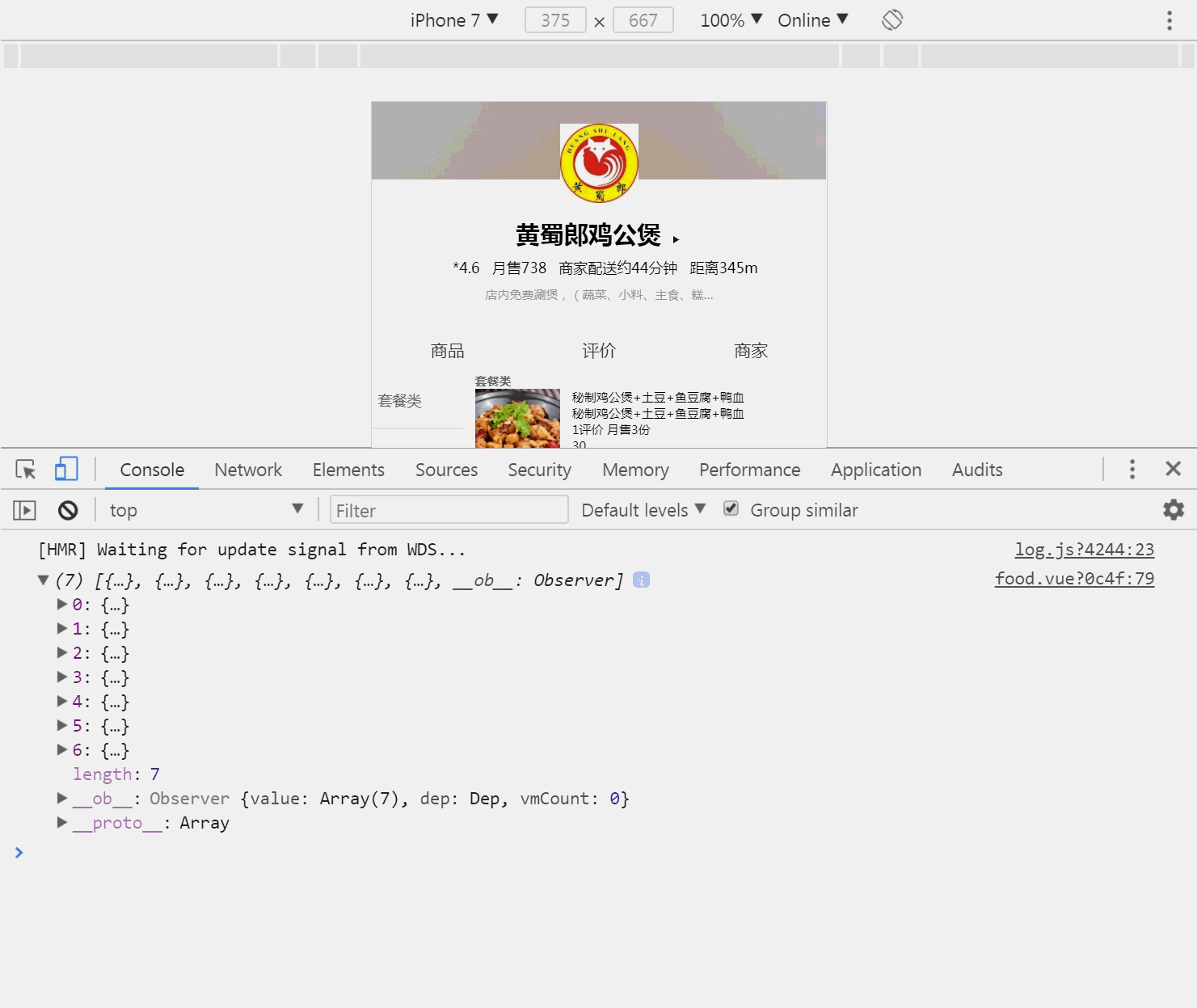Image resolution: width=1197 pixels, height=1008 pixels.
Task: Close the DevTools panel
Action: (1174, 469)
